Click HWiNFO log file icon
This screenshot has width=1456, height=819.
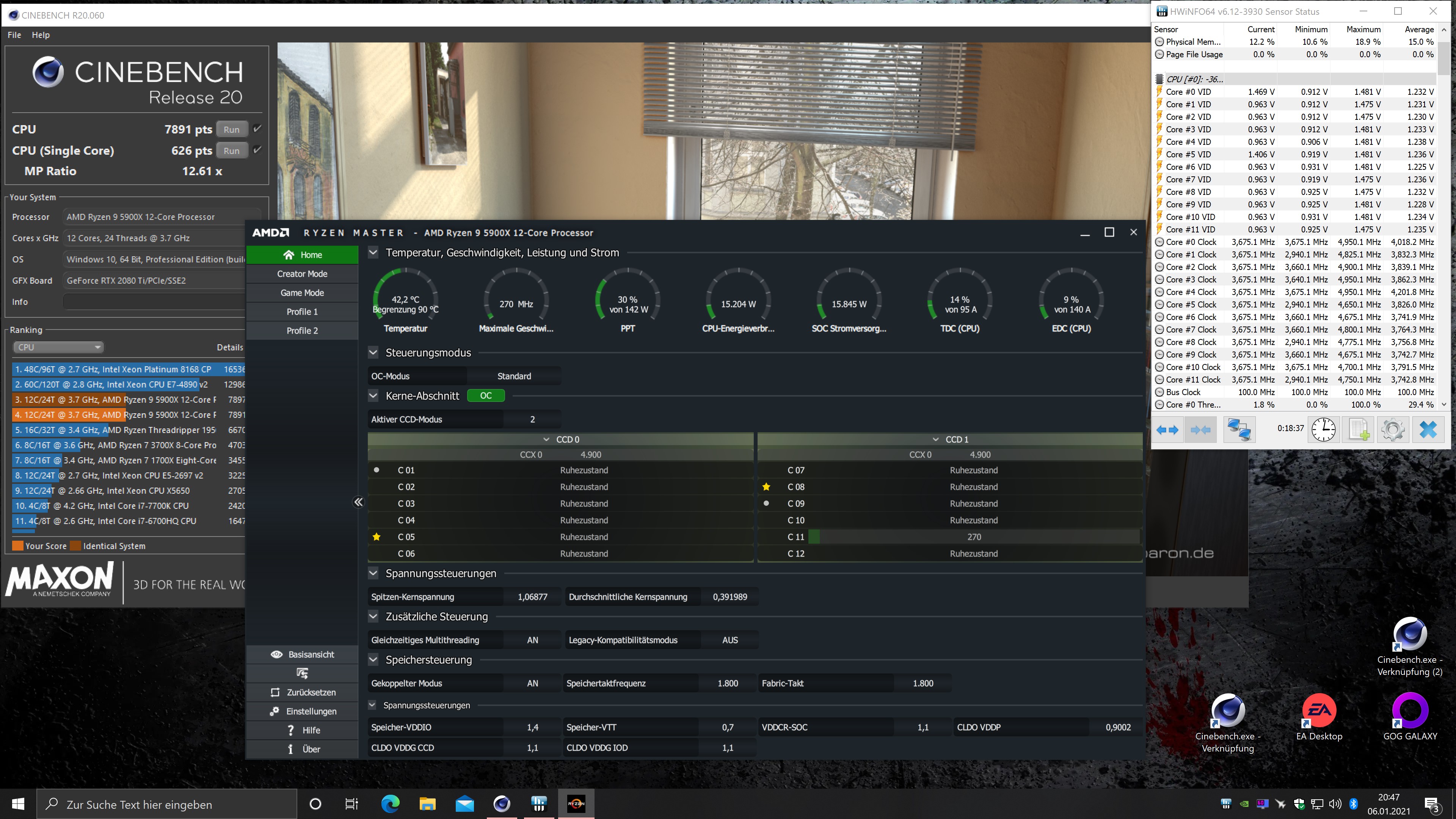coord(1358,430)
